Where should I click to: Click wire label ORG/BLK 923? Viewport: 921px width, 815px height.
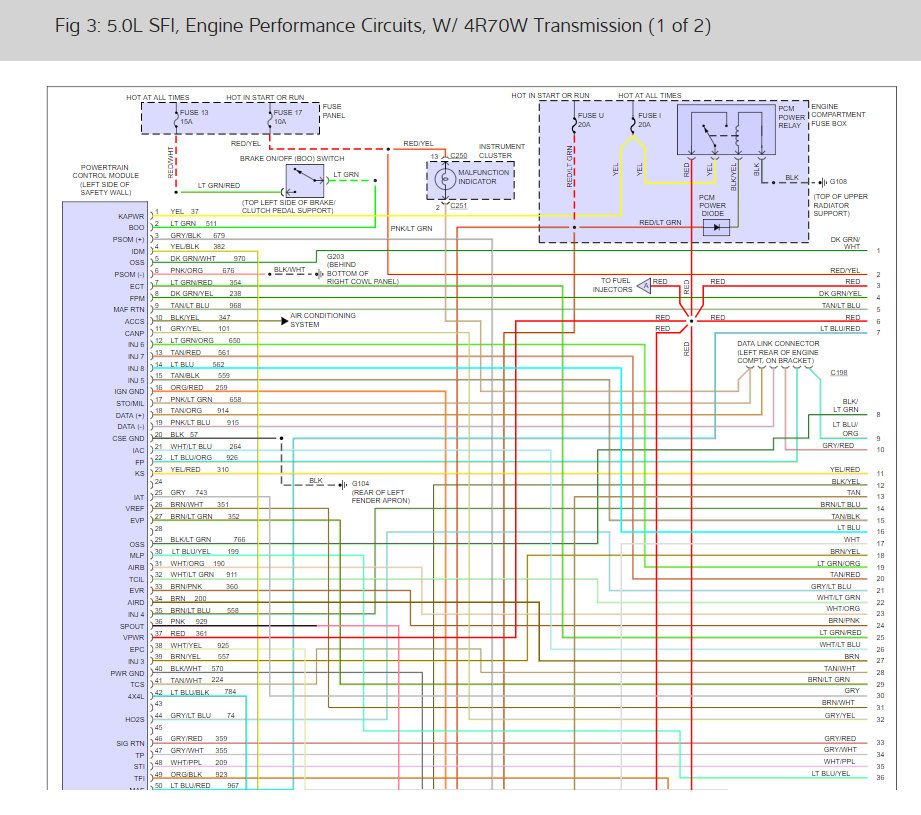coord(199,774)
